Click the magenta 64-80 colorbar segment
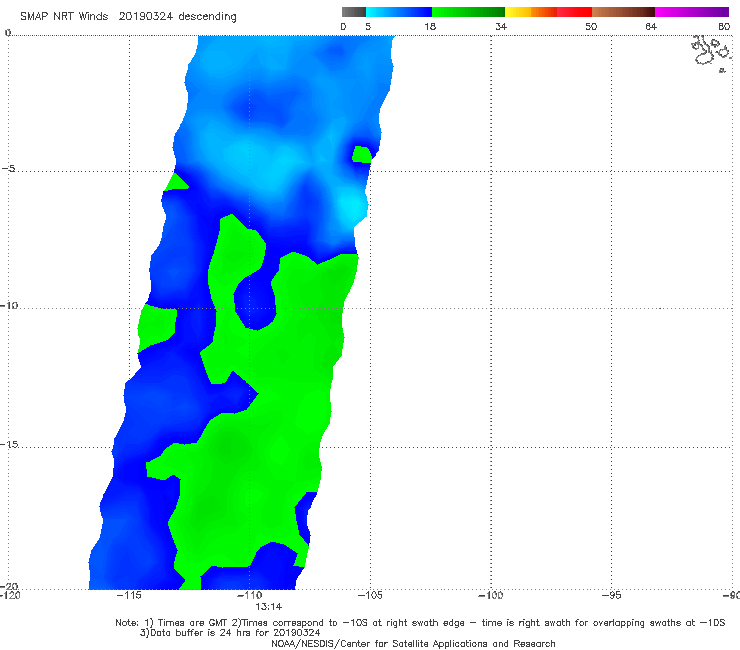The image size is (740, 650). pyautogui.click(x=692, y=12)
